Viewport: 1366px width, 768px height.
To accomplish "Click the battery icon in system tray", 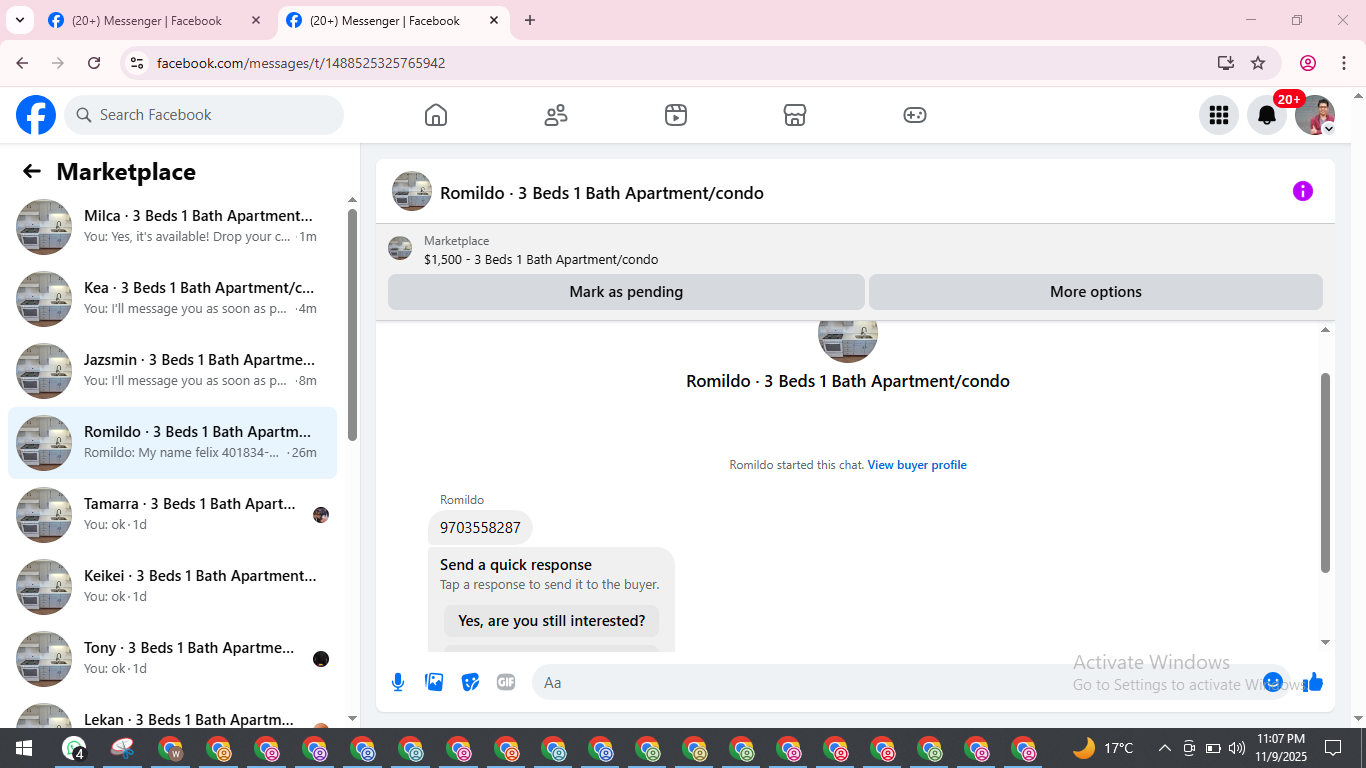I will click(x=1213, y=748).
